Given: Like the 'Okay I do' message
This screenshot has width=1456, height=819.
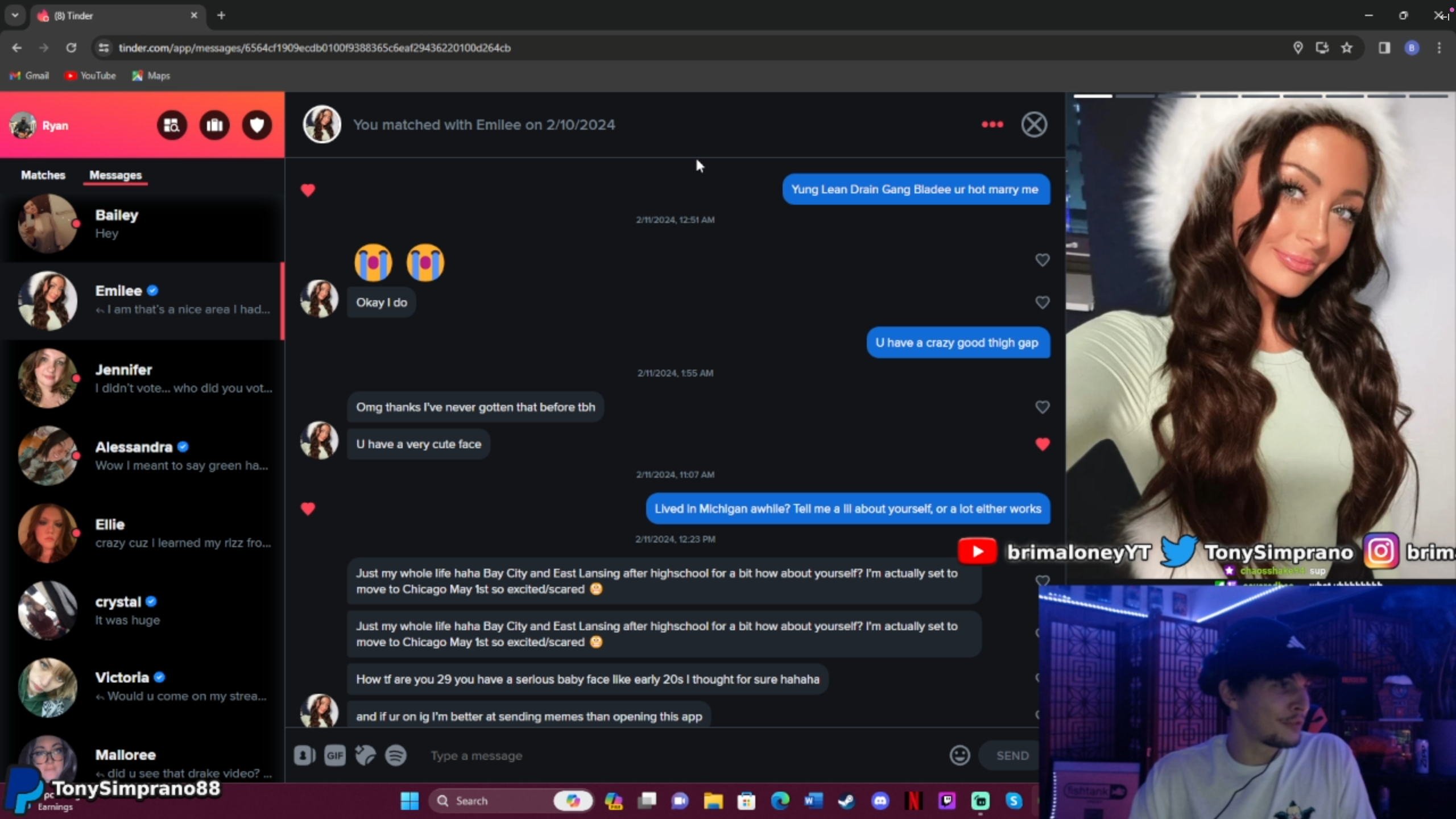Looking at the screenshot, I should 1042,303.
